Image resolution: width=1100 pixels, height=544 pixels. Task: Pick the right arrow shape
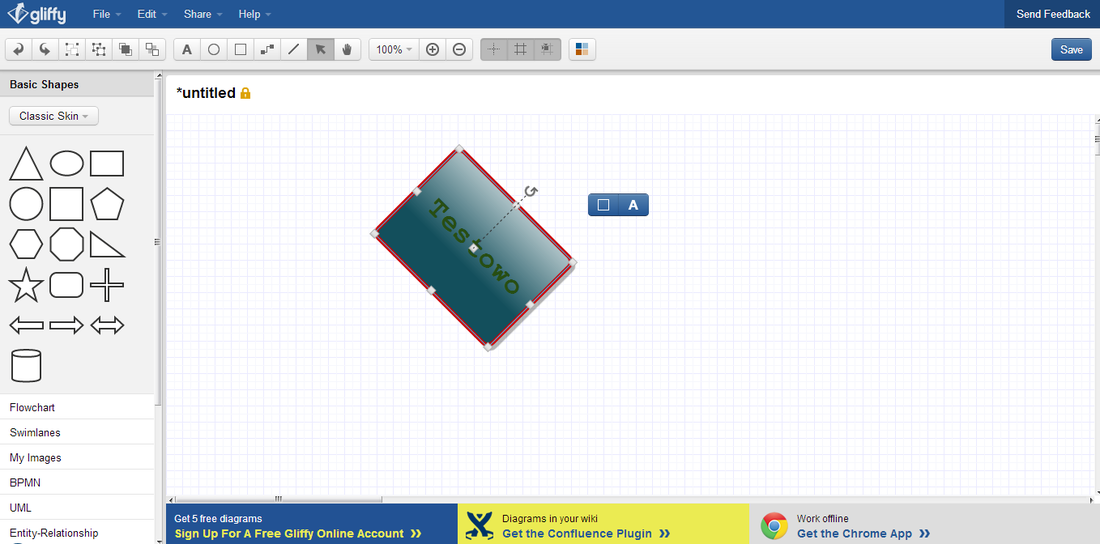(67, 325)
